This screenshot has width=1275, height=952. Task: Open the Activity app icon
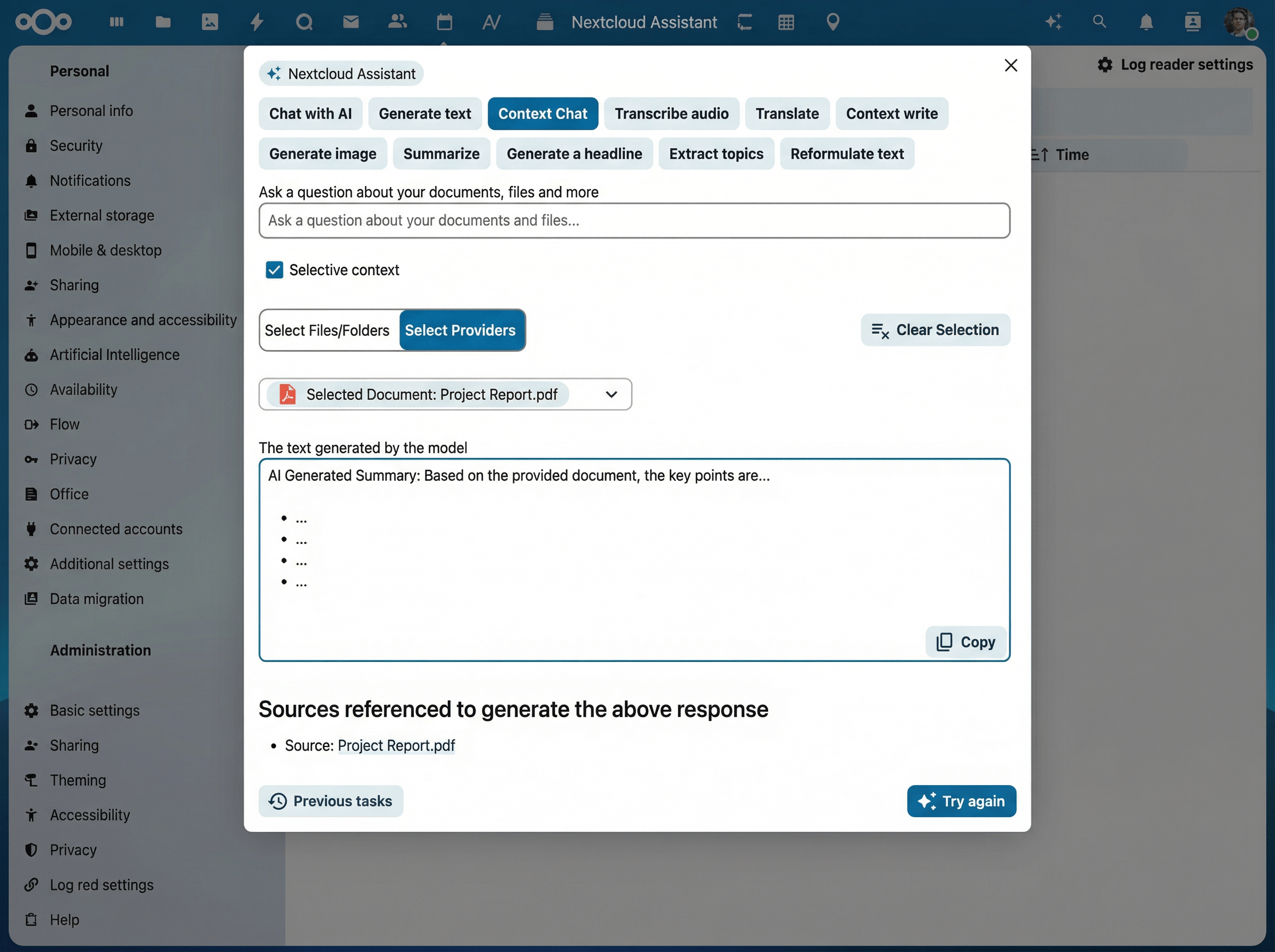257,22
